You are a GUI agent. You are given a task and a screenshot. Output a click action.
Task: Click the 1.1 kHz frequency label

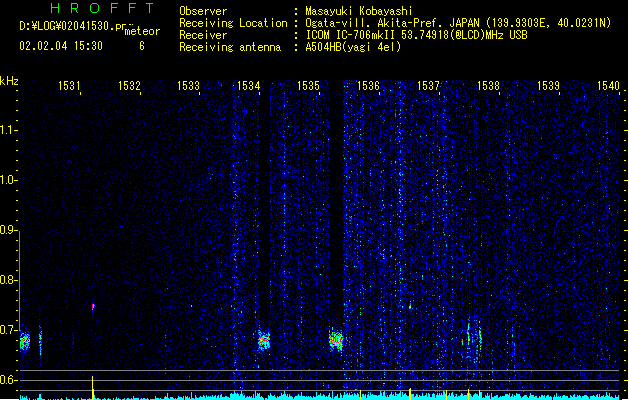click(x=8, y=130)
